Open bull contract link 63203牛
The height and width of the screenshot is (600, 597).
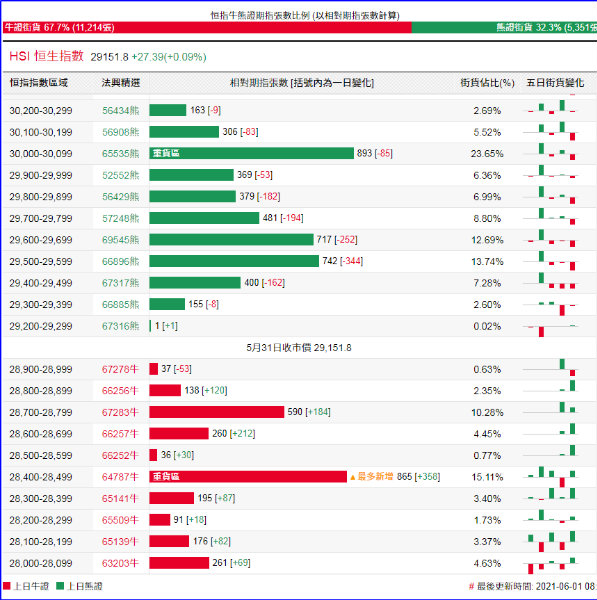pos(120,563)
